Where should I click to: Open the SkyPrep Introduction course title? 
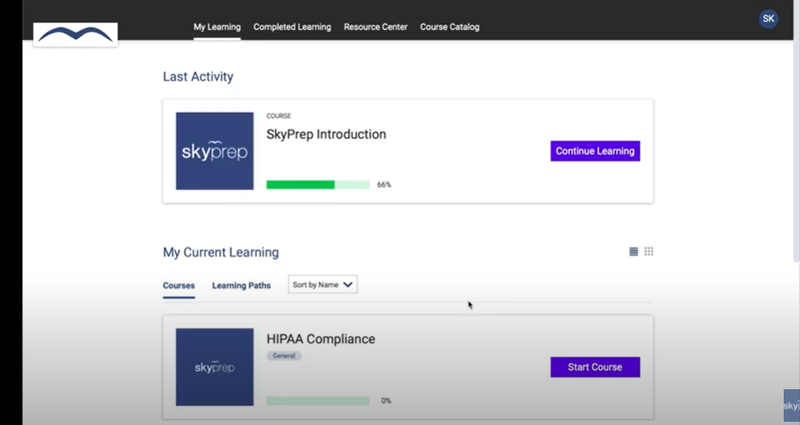[326, 135]
